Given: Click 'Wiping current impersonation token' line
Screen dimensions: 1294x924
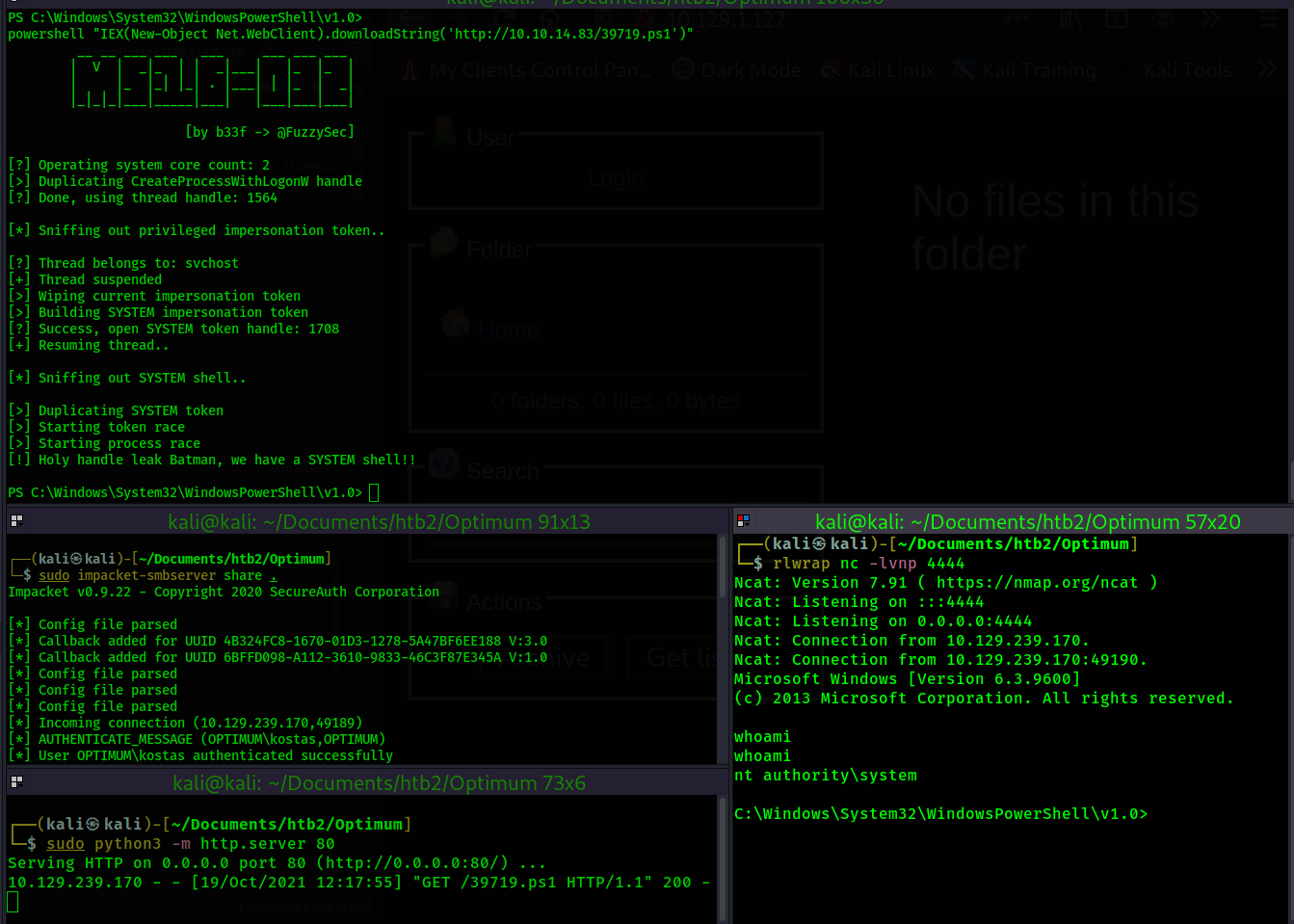Looking at the screenshot, I should [154, 296].
